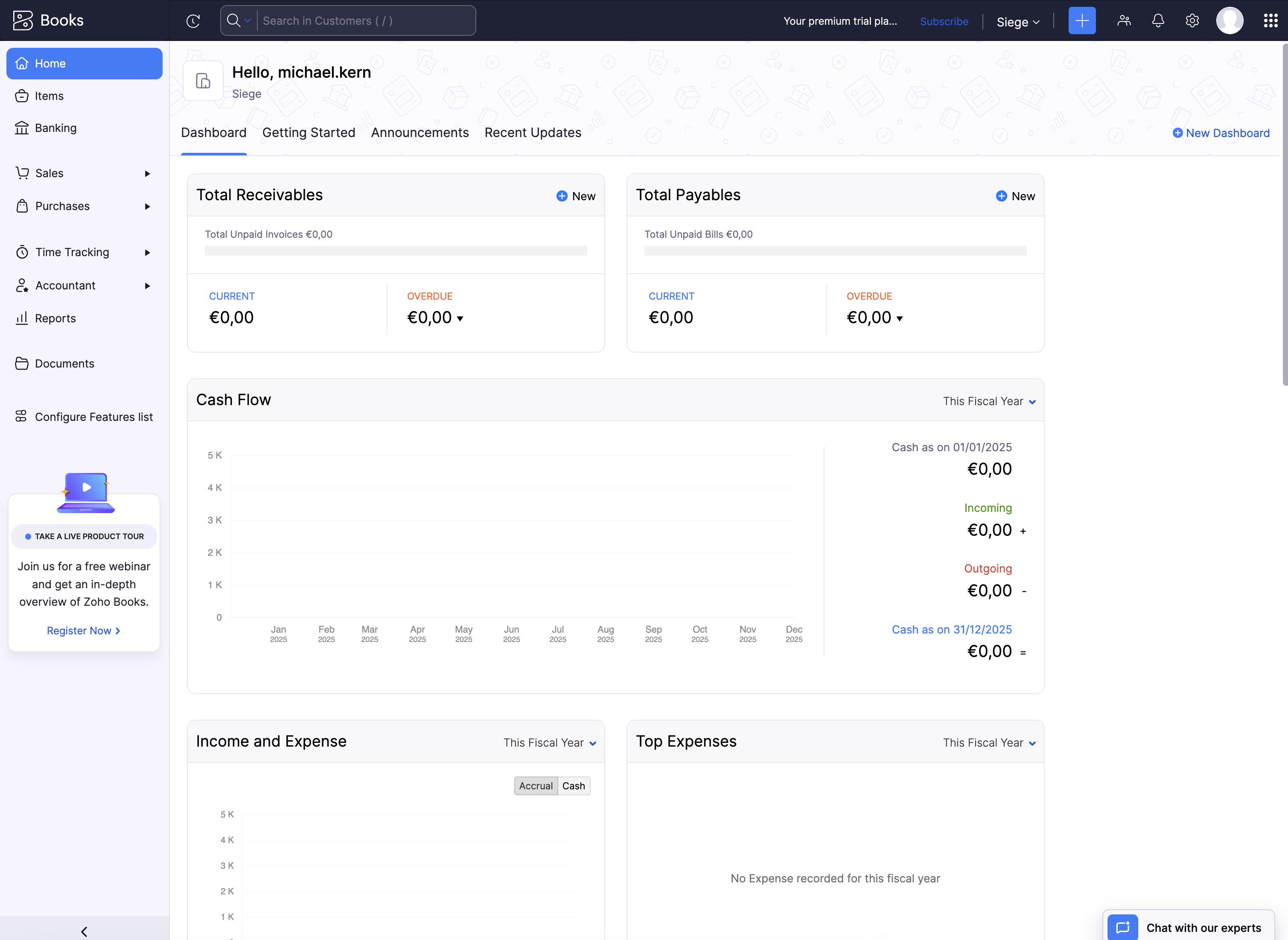
Task: Switch to the Recent Updates tab
Action: [x=533, y=133]
